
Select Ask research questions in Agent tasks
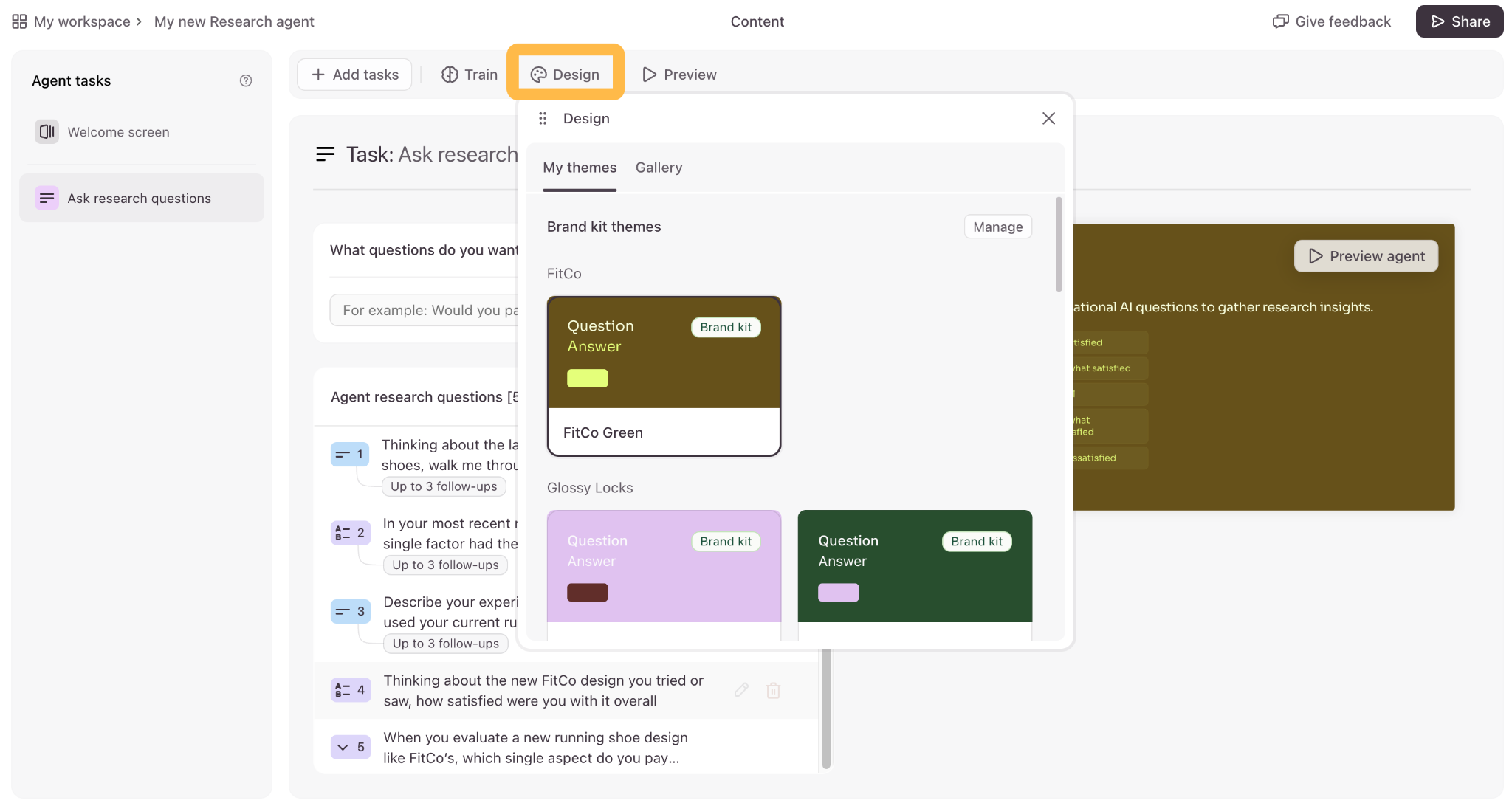[142, 198]
